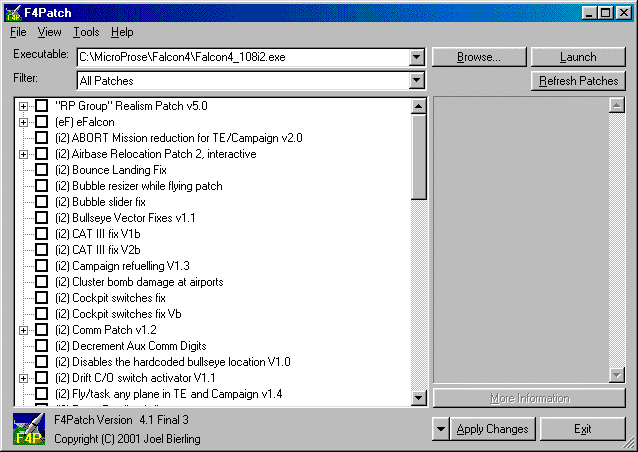Screen dimensions: 638x452
Task: Open the Tools menu
Action: point(86,33)
